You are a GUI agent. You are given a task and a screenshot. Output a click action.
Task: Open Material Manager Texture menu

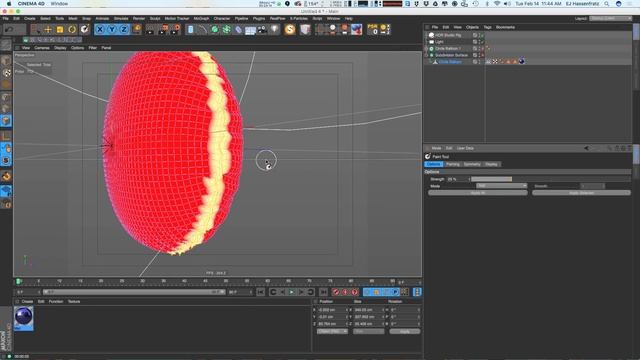[74, 301]
